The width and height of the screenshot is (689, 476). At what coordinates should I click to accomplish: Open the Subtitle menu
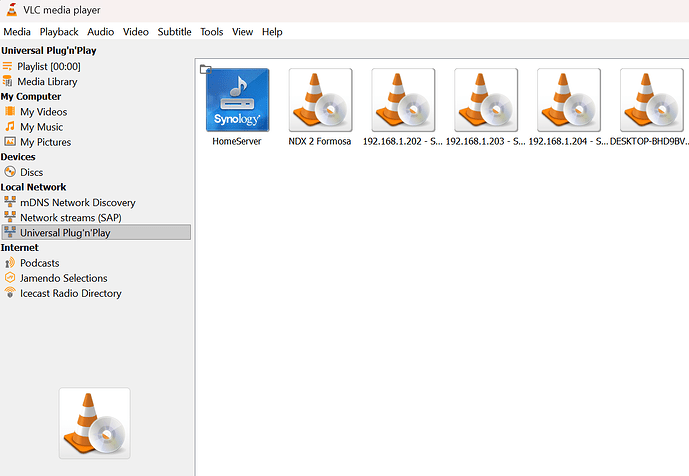(x=174, y=32)
